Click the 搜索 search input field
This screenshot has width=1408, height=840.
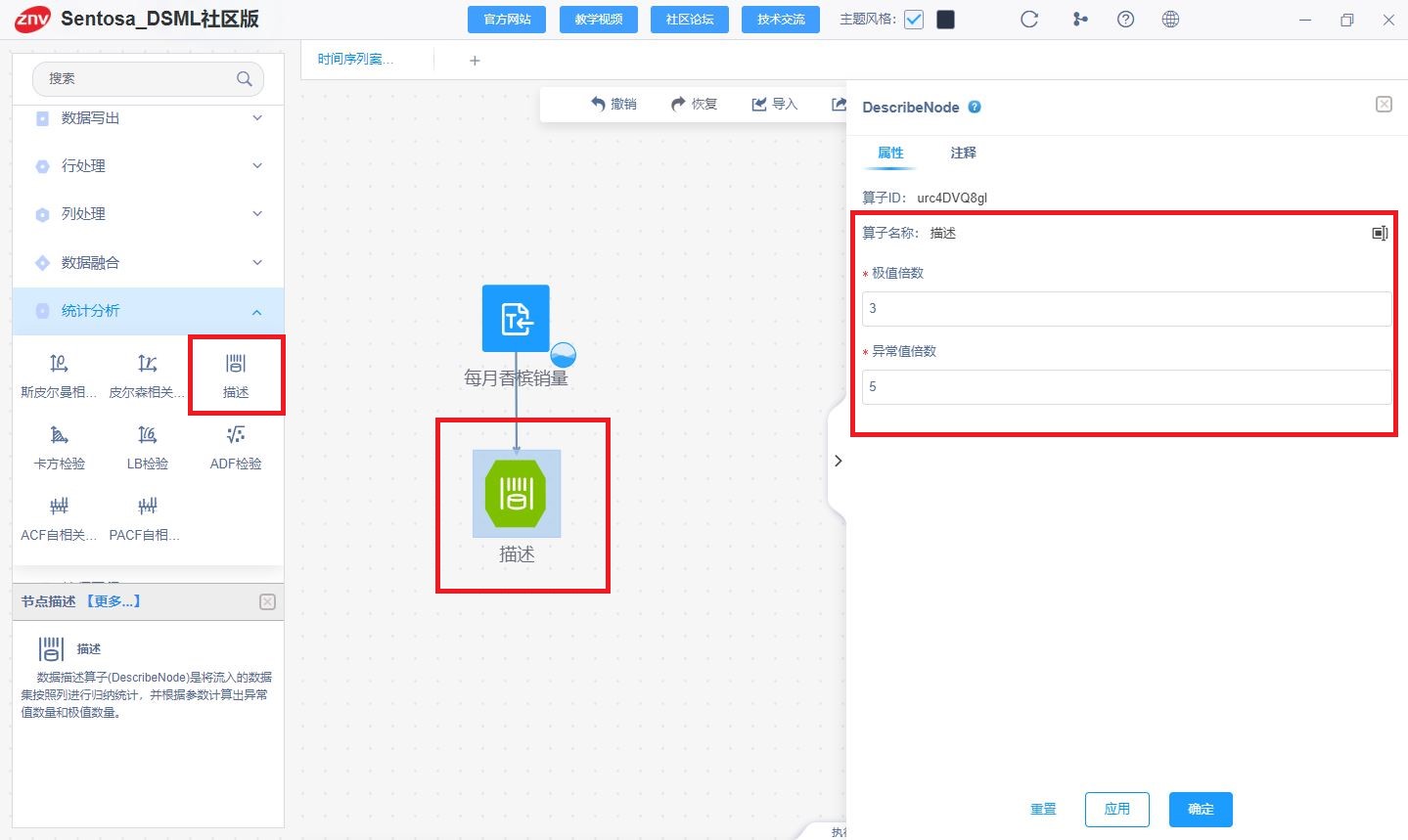click(x=148, y=79)
